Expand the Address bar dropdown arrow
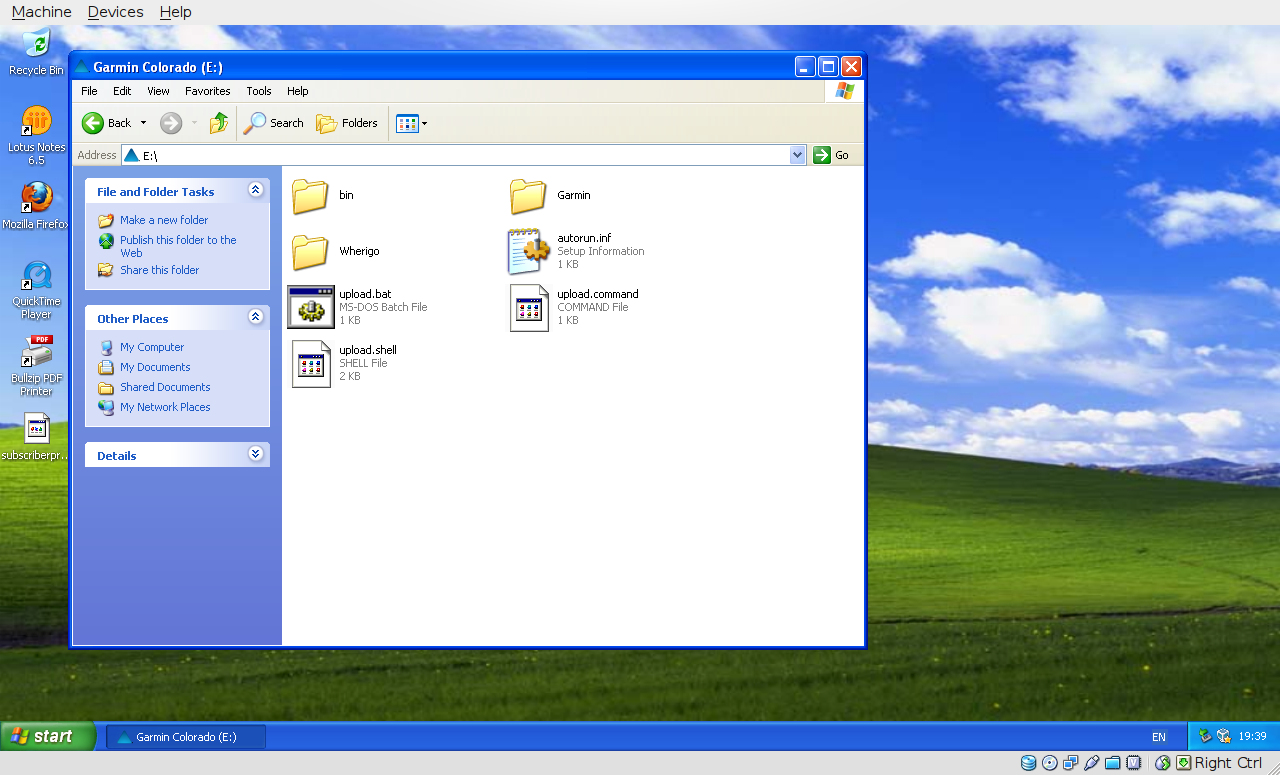Image resolution: width=1280 pixels, height=775 pixels. click(x=797, y=155)
